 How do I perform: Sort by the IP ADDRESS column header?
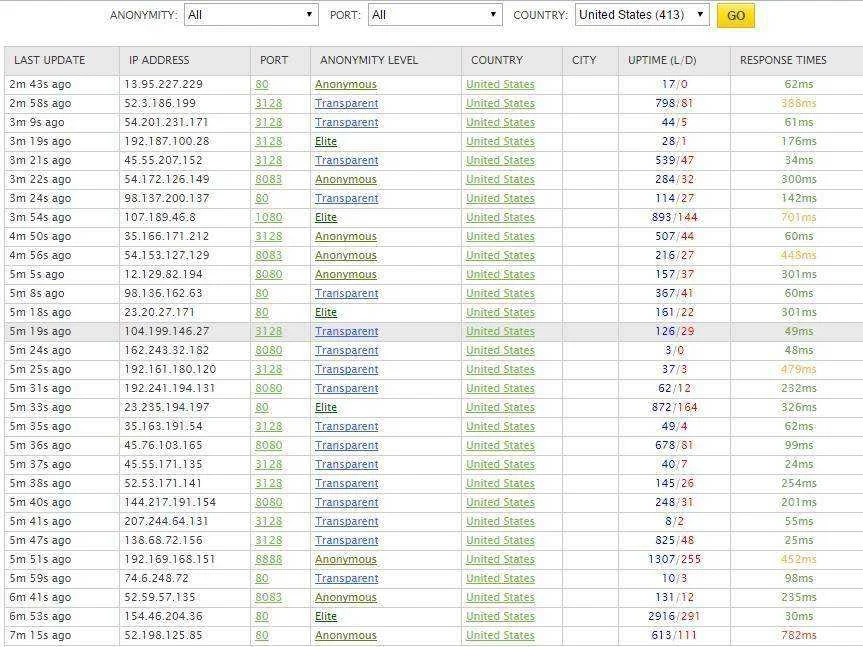(159, 60)
